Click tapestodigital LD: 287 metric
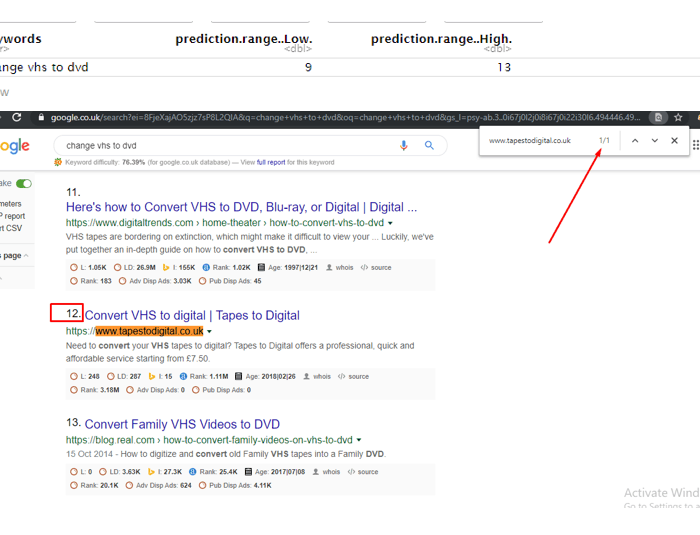The width and height of the screenshot is (700, 535). [124, 376]
